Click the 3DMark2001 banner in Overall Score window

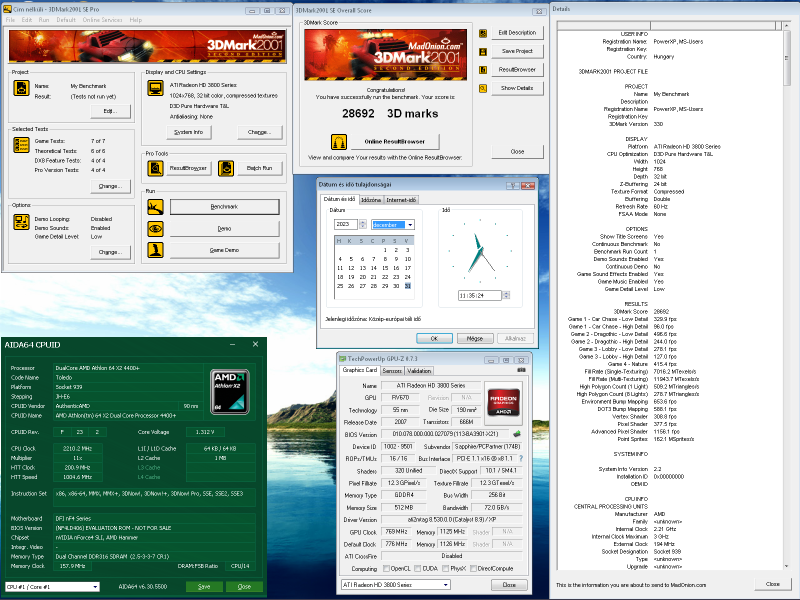click(x=385, y=55)
